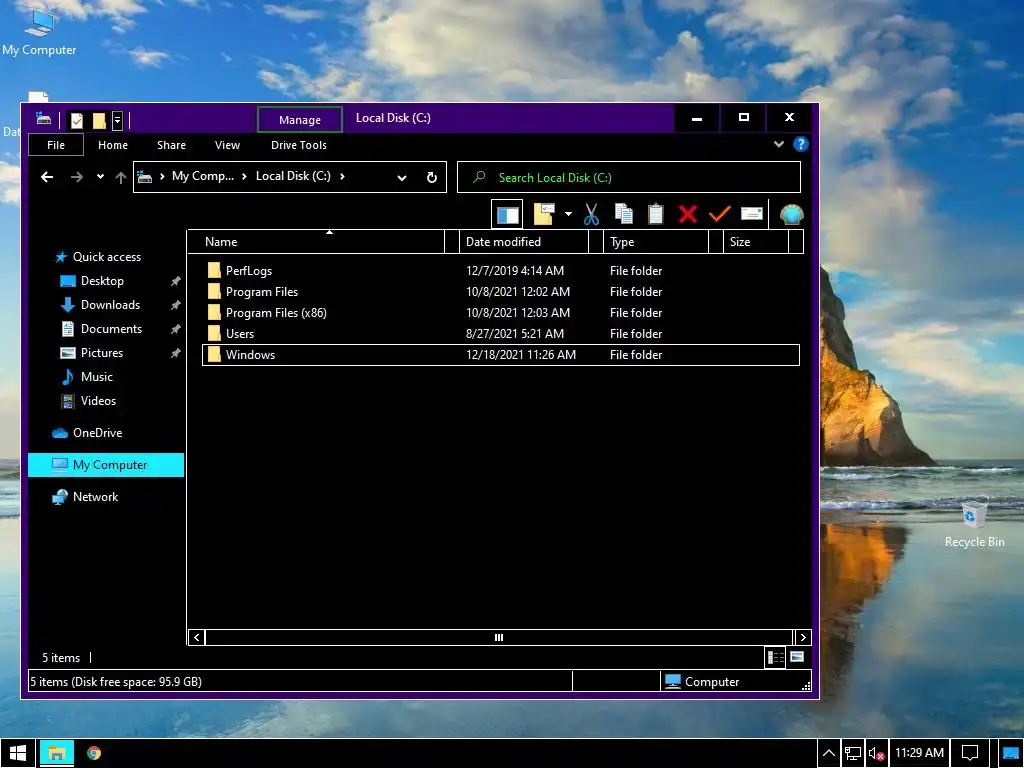Switch to Details view icon
This screenshot has height=768, width=1024.
(775, 657)
